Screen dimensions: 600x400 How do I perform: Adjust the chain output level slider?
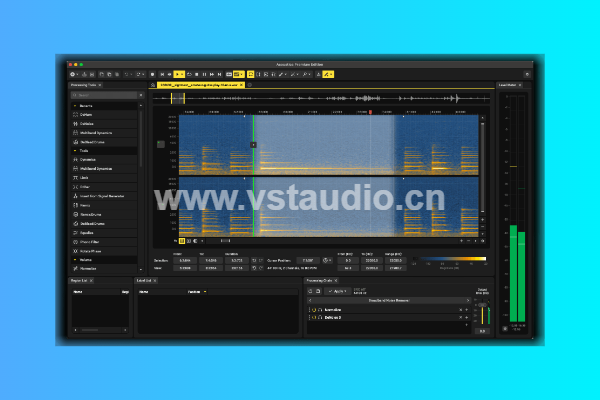pos(483,305)
